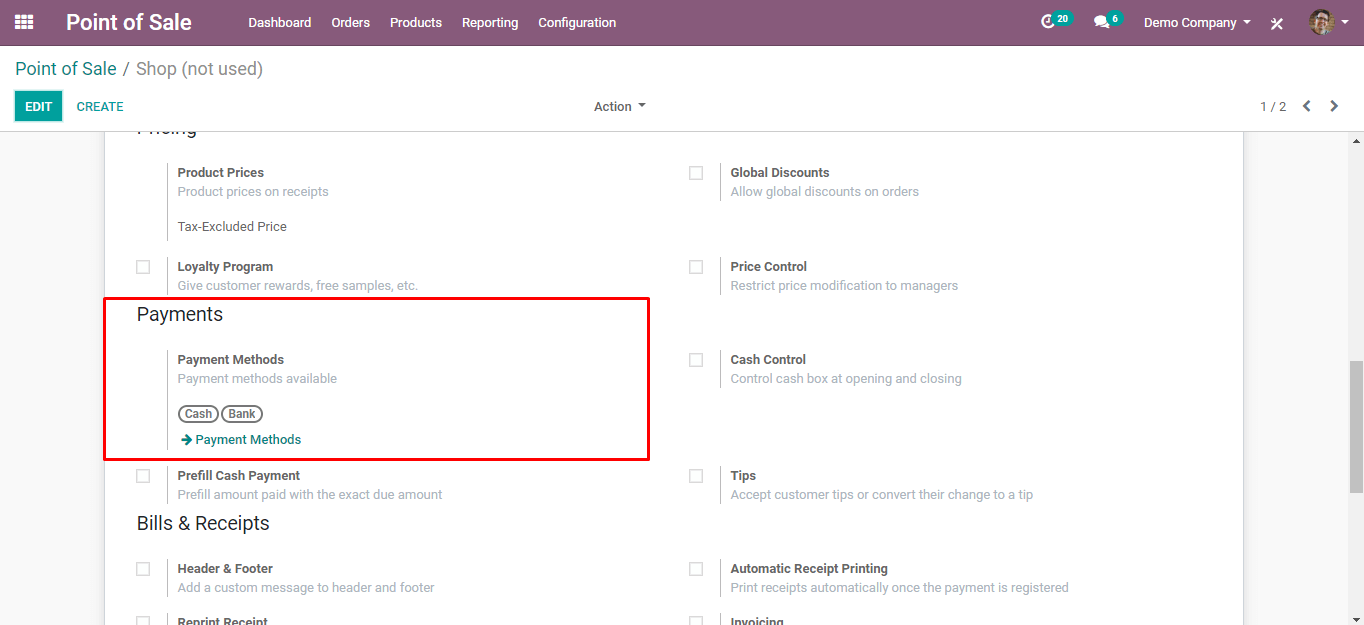
Task: Click the Price Control setting label
Action: pos(769,267)
